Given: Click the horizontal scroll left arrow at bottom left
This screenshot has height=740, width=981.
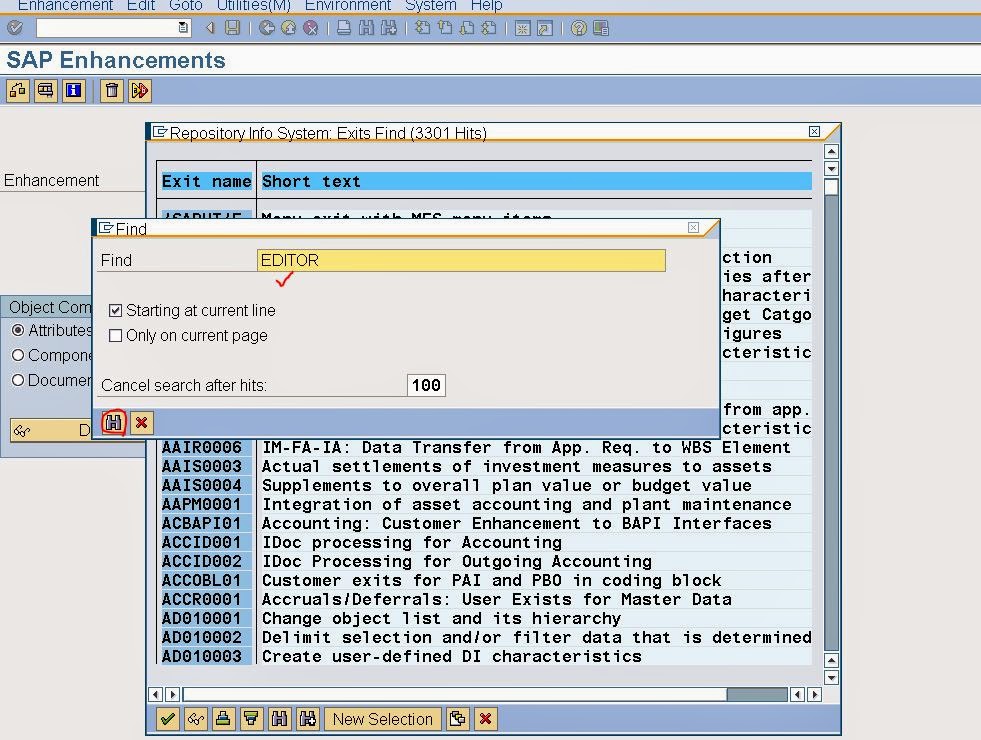Looking at the screenshot, I should coord(156,694).
